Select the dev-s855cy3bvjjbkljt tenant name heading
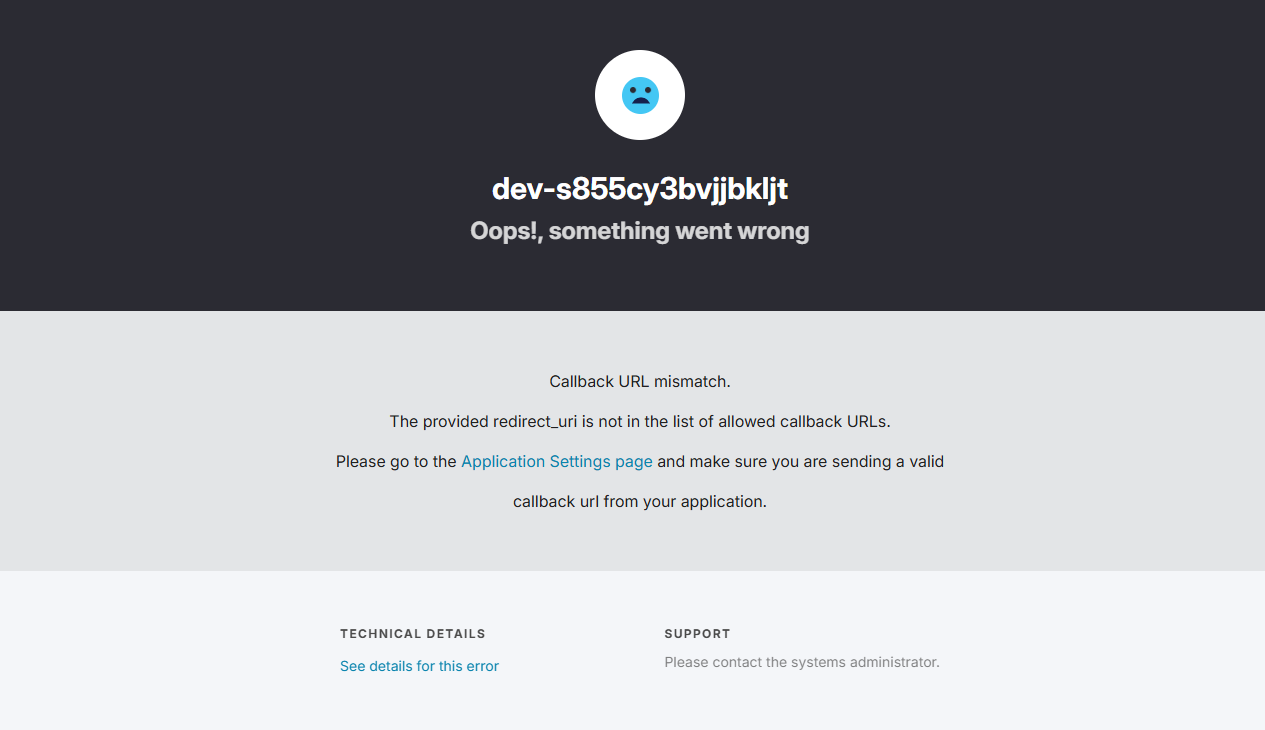Viewport: 1265px width, 730px height. click(x=640, y=188)
